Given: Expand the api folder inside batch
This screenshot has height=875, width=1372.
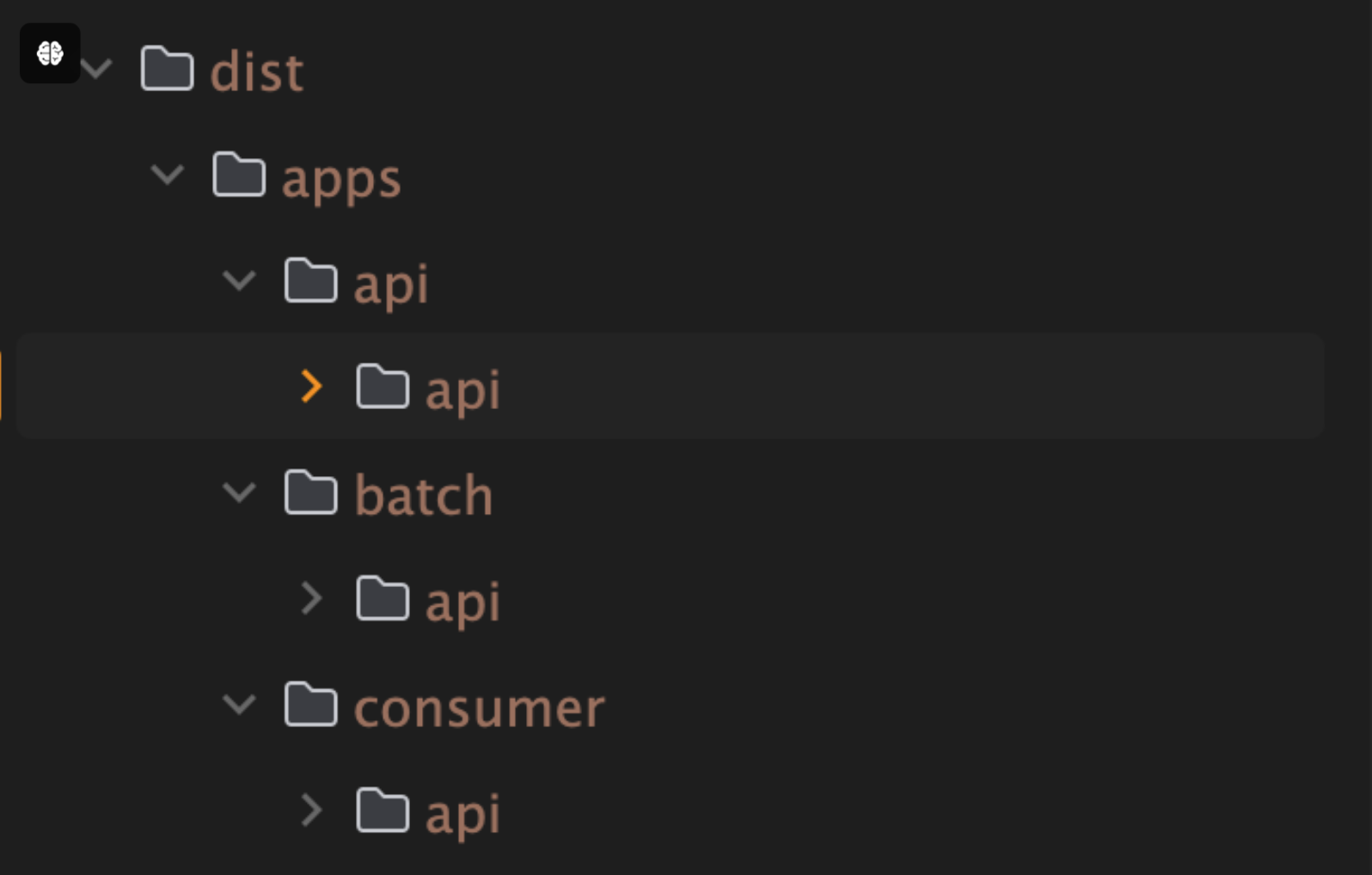Looking at the screenshot, I should point(311,598).
